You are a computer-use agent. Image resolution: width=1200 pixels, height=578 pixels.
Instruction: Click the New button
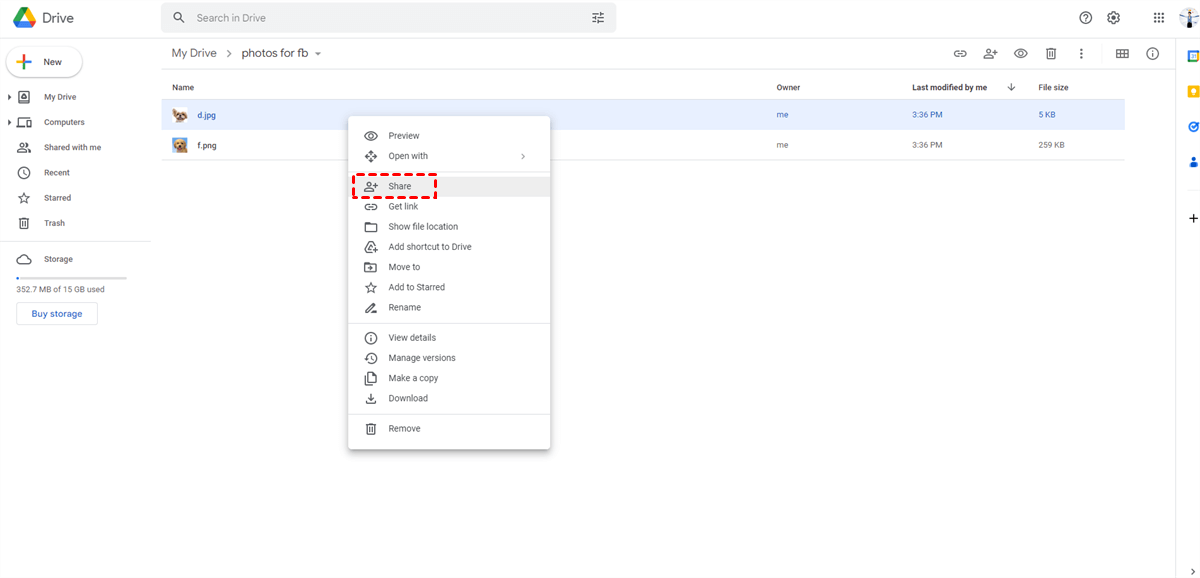44,62
